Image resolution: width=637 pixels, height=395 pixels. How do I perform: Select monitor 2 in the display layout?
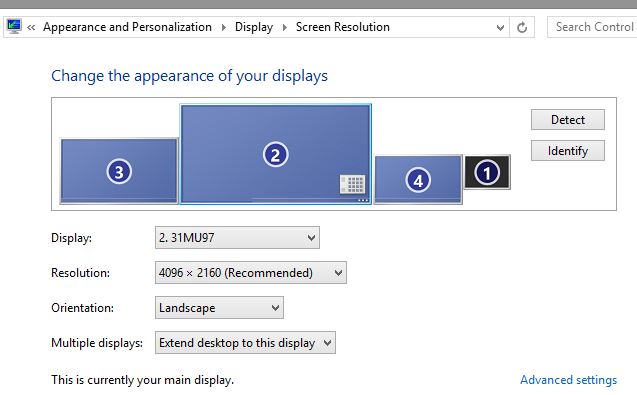click(x=275, y=154)
